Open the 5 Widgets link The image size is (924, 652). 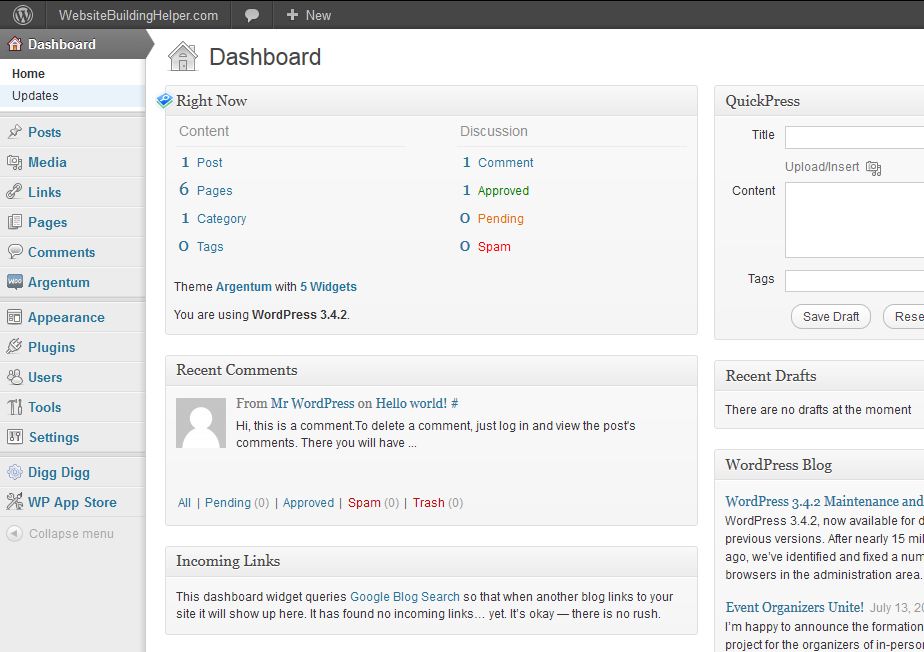tap(328, 287)
